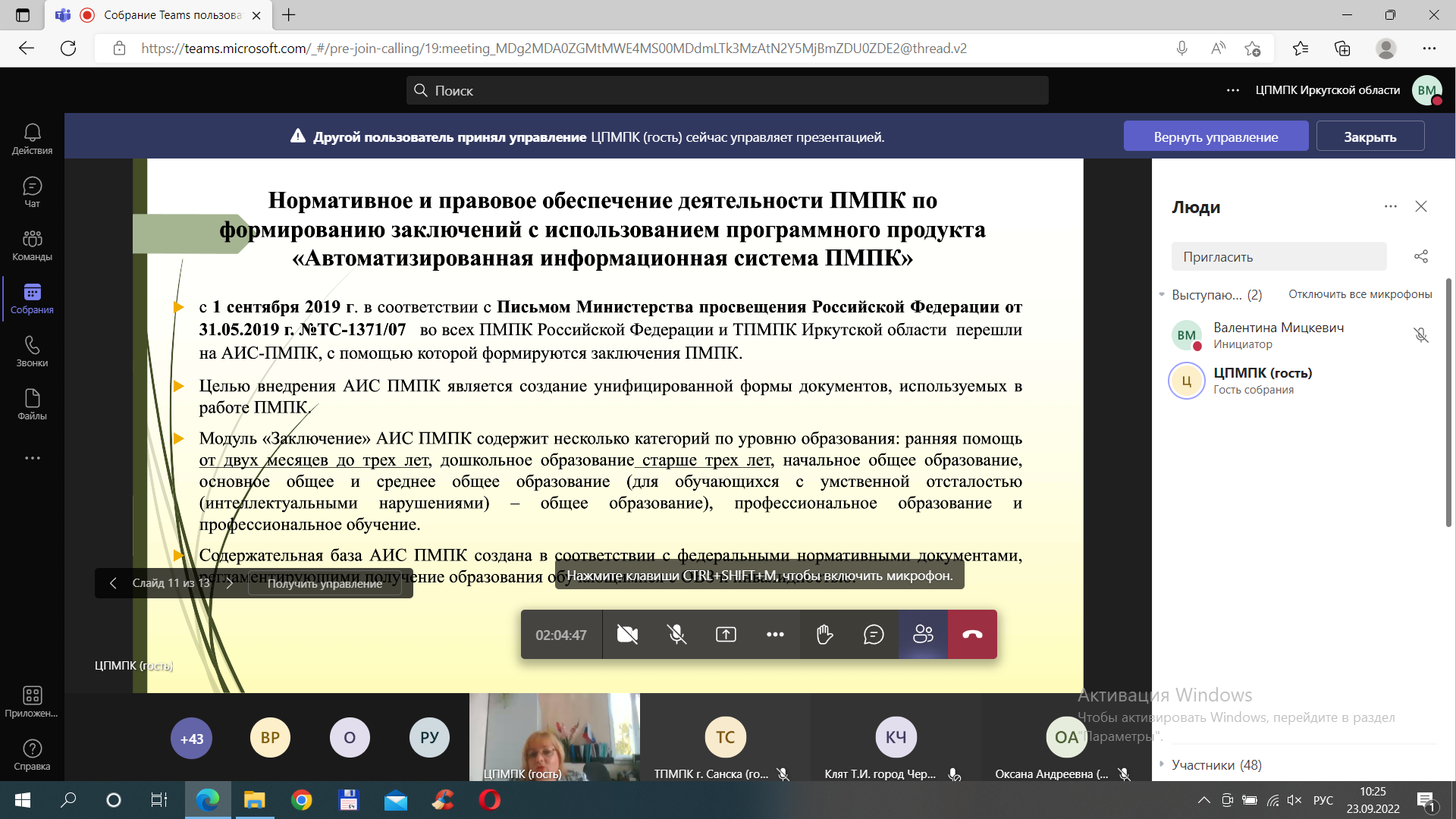Select Собрания in the sidebar
The image size is (1456, 819).
coord(32,298)
